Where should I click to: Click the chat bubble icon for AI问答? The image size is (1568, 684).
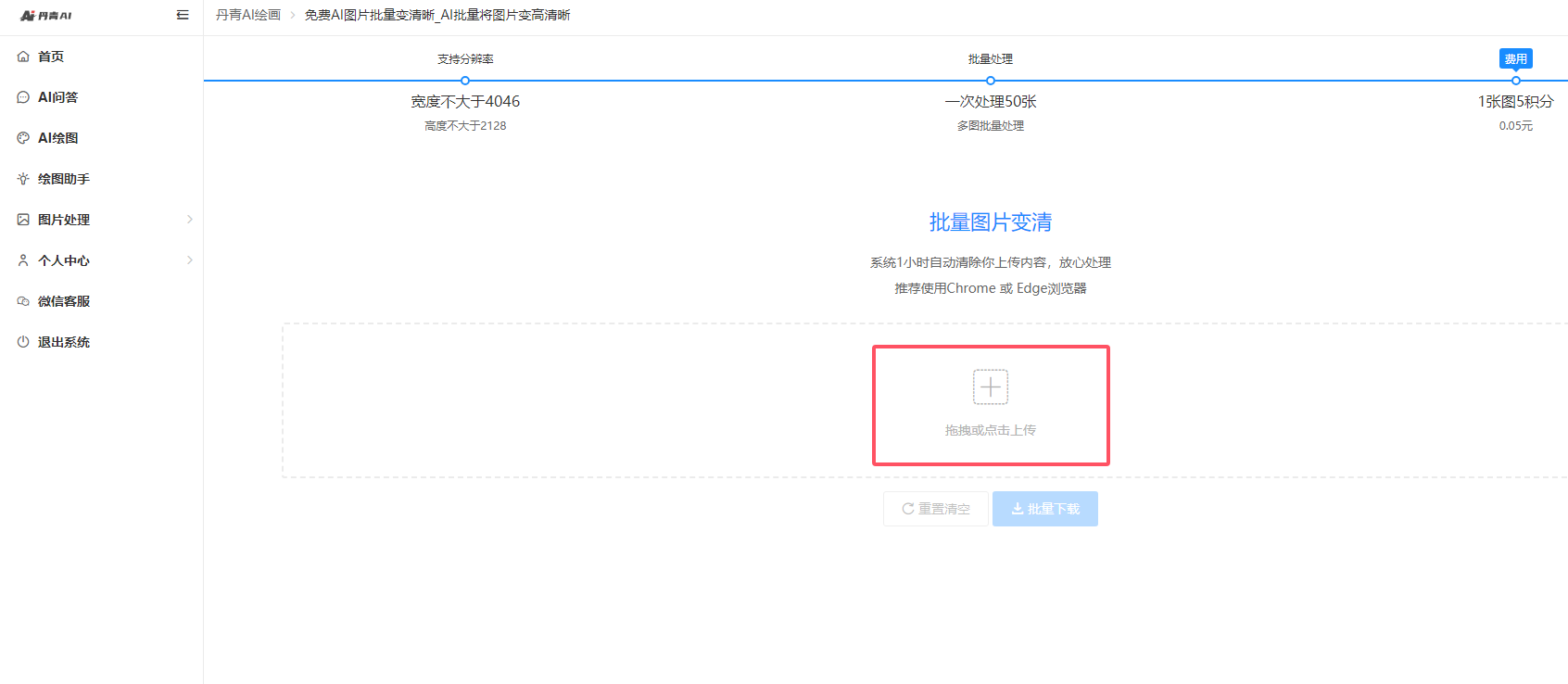[x=23, y=97]
